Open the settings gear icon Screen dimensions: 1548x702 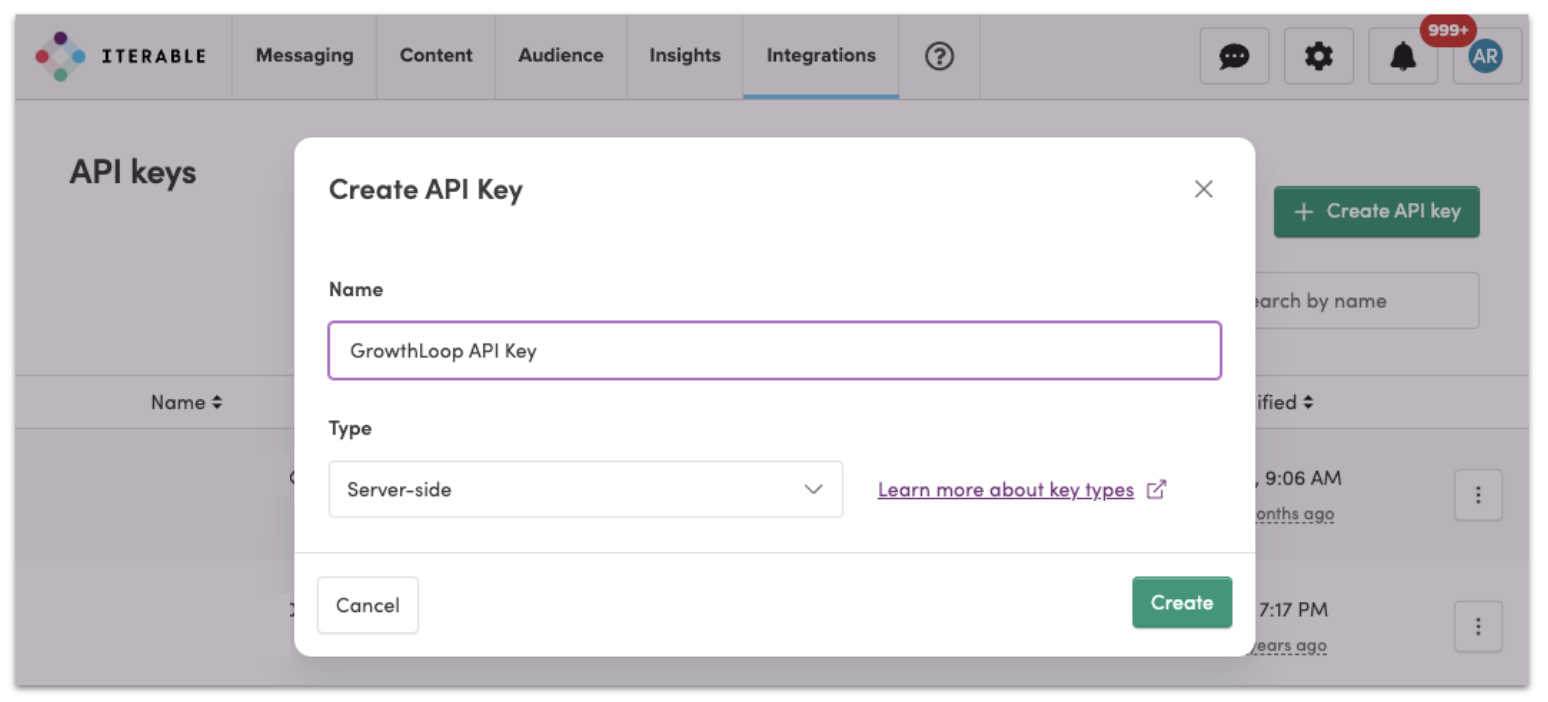point(1319,57)
